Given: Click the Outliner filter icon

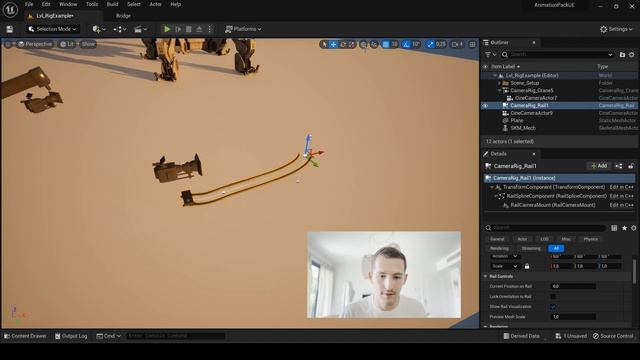Looking at the screenshot, I should (x=490, y=55).
